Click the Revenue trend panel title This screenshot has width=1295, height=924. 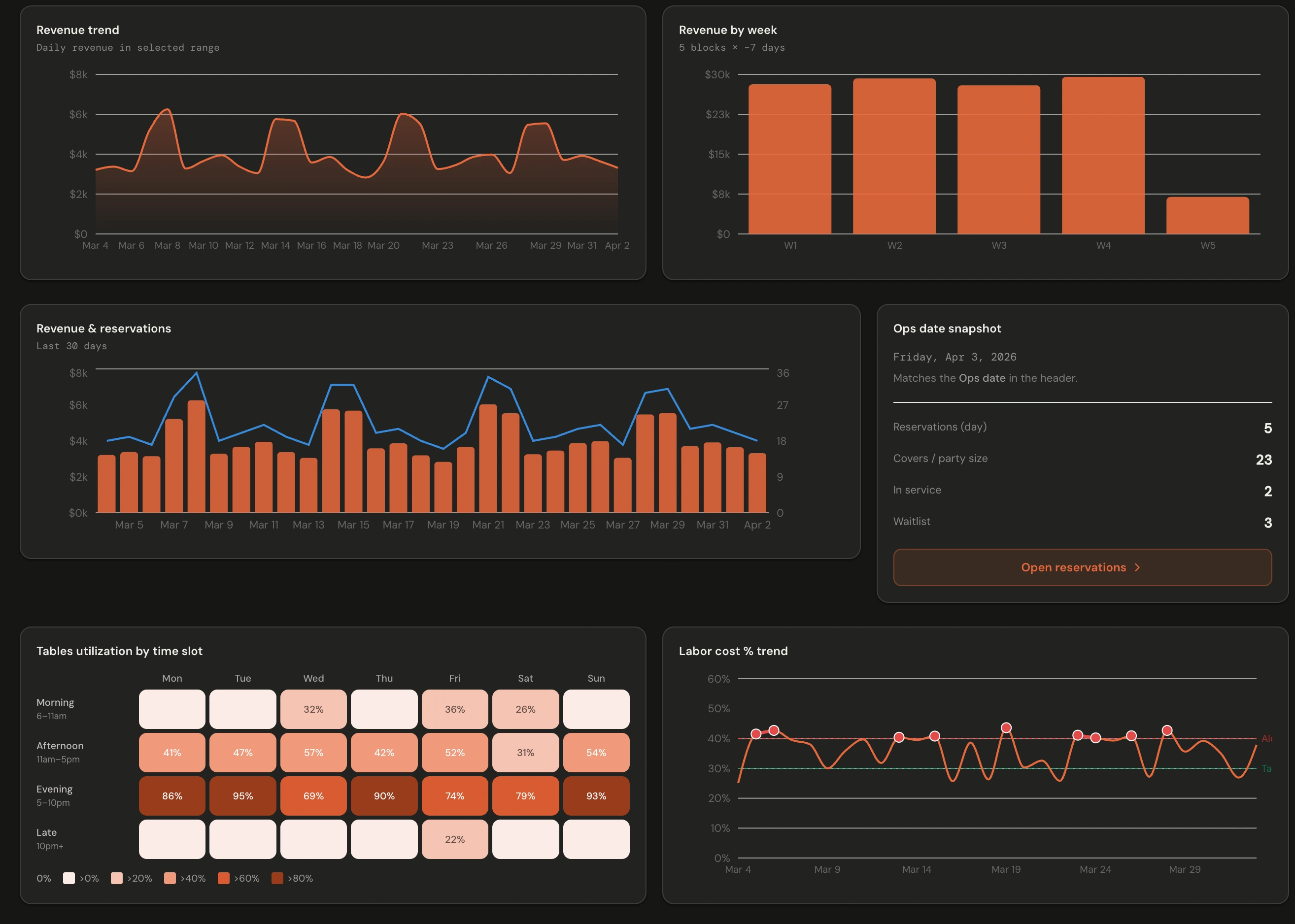tap(78, 30)
